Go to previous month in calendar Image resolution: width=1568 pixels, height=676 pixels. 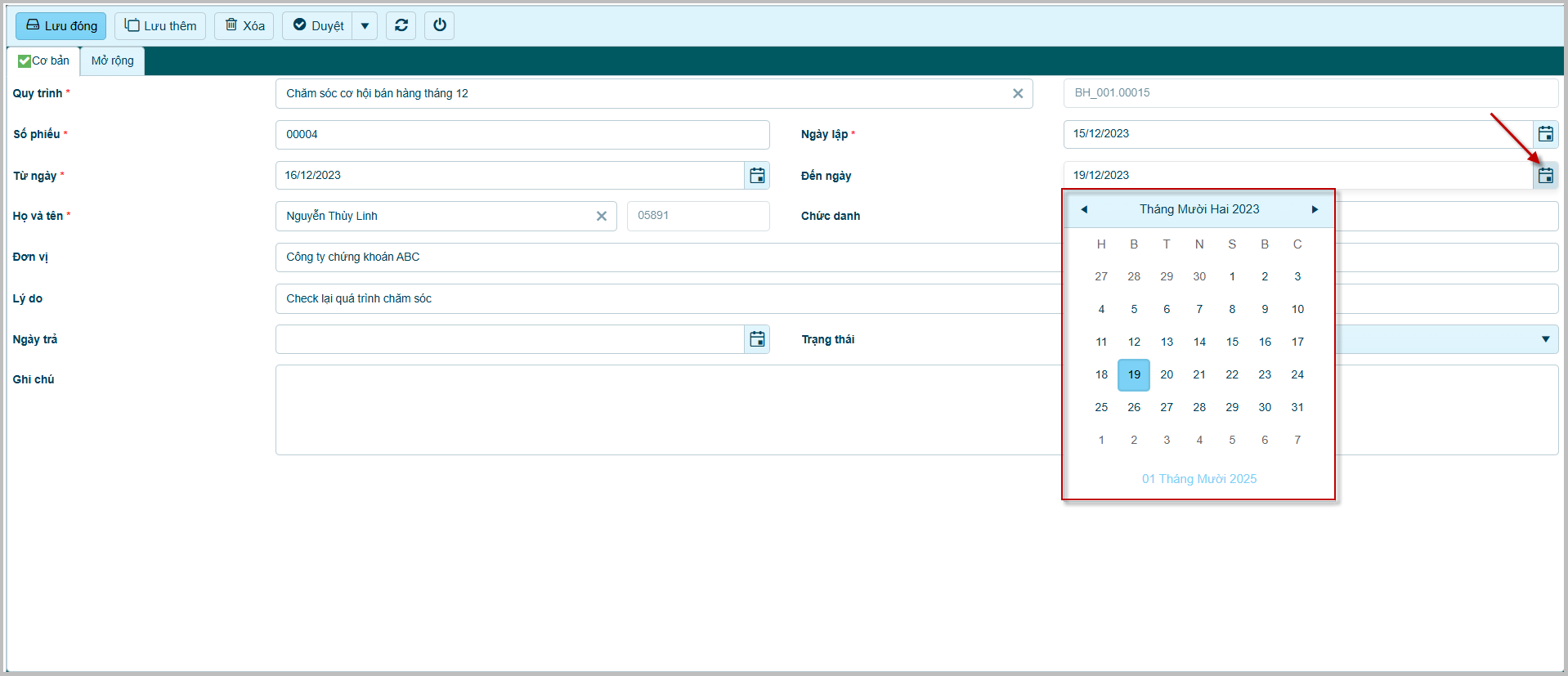click(1084, 209)
